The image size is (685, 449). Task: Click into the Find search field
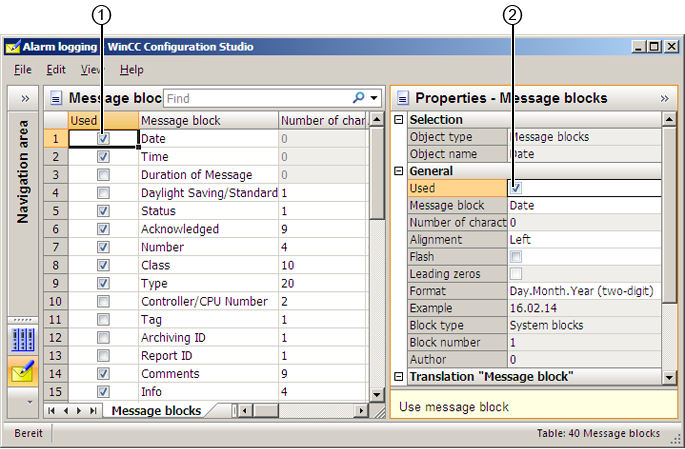point(255,98)
